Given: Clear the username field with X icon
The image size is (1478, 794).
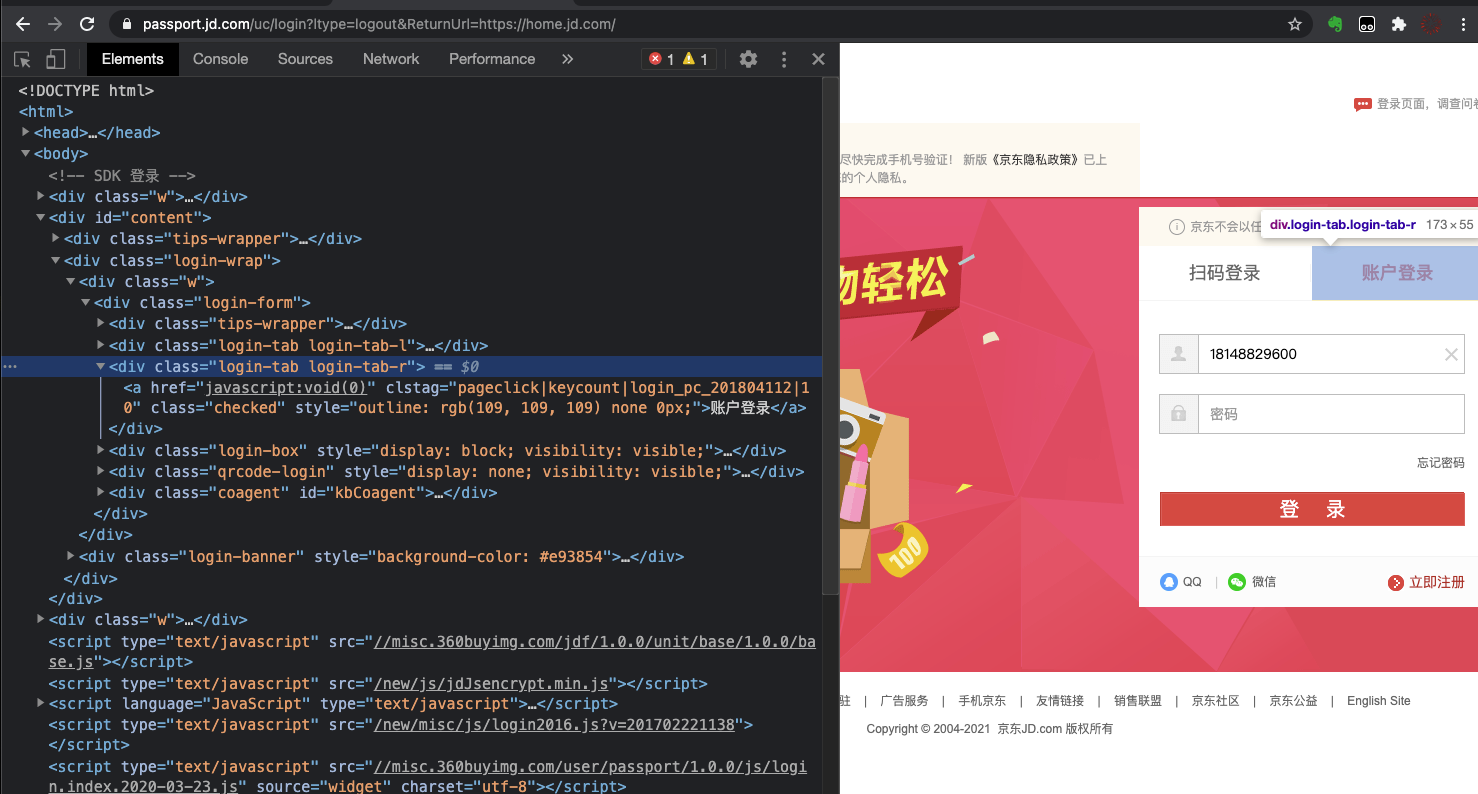Looking at the screenshot, I should [1451, 354].
